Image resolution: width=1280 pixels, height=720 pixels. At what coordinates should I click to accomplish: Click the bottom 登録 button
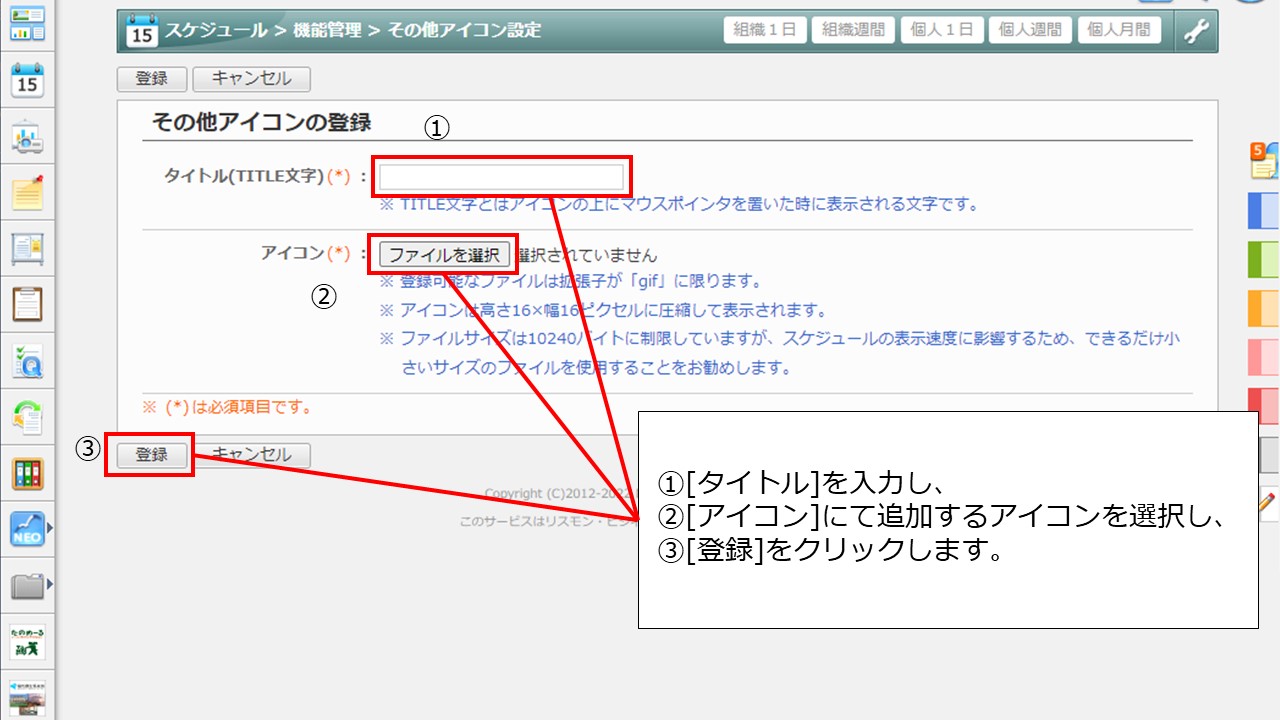(x=152, y=454)
